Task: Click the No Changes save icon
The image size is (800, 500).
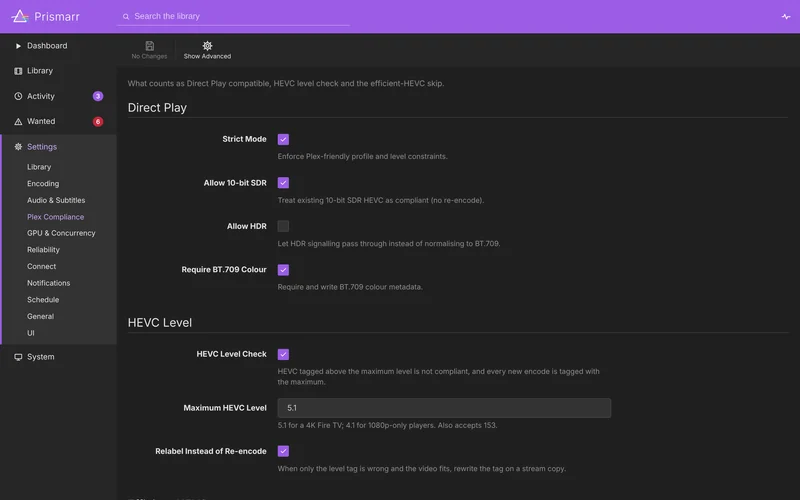Action: (149, 46)
